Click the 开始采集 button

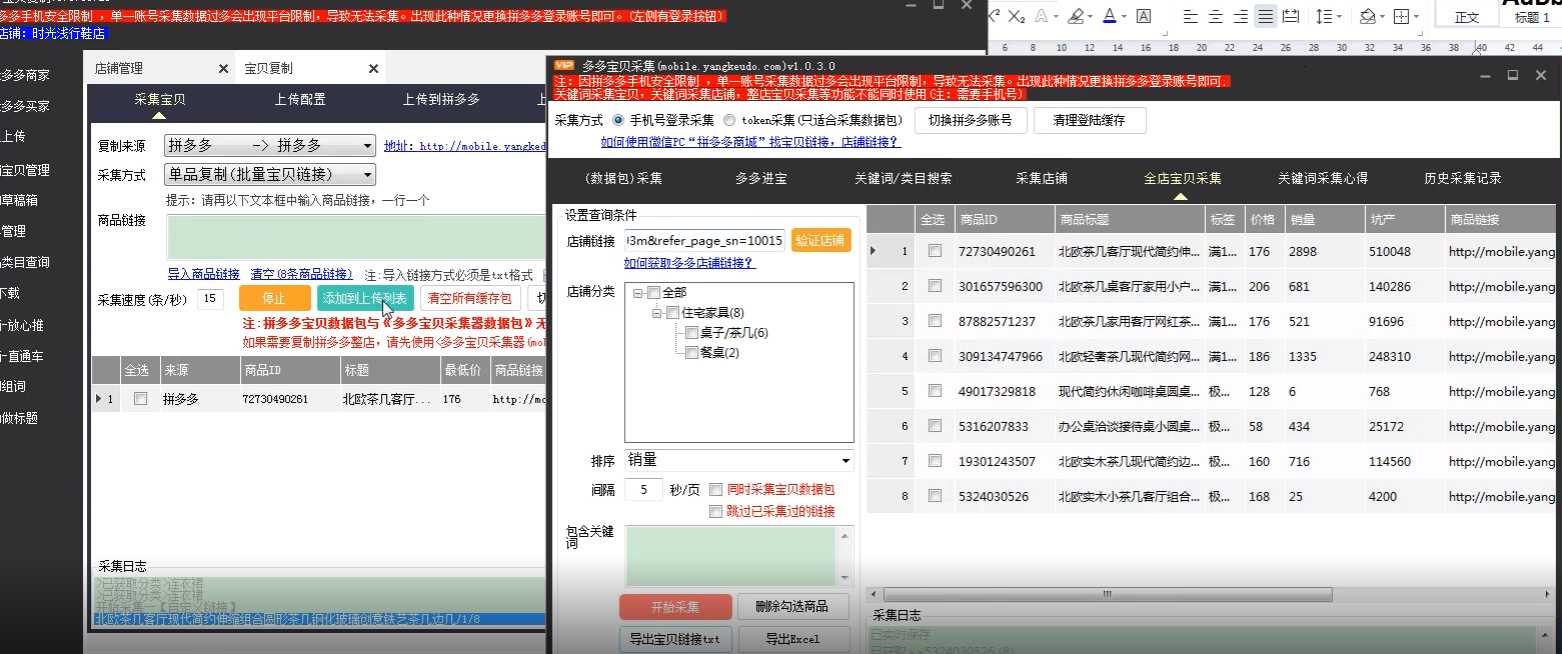point(675,607)
